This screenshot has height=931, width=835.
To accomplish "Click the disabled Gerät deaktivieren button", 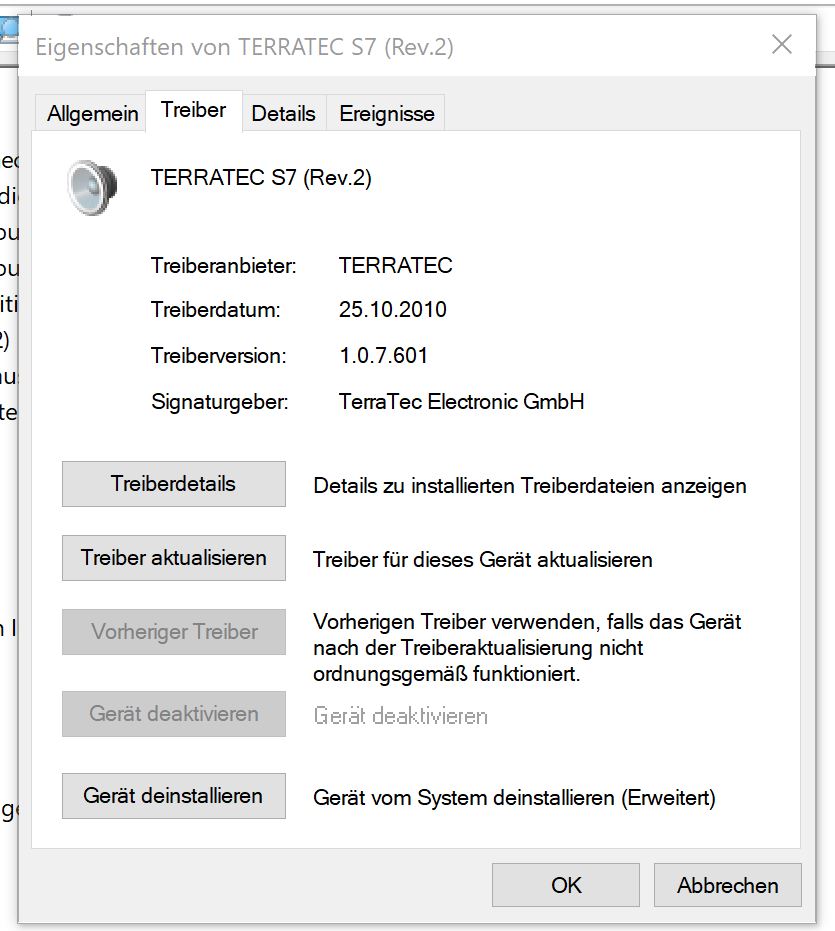I will pyautogui.click(x=174, y=714).
